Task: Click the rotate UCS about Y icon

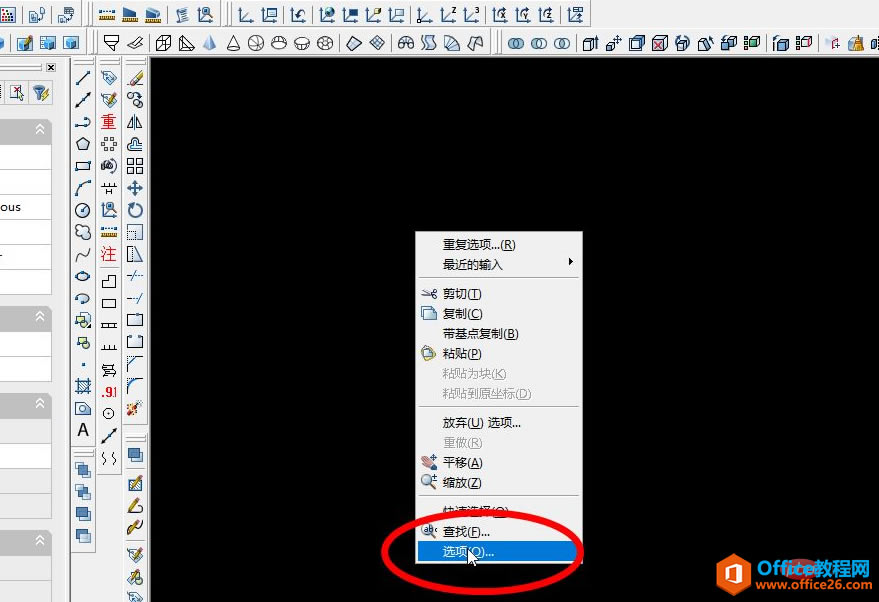Action: [522, 15]
